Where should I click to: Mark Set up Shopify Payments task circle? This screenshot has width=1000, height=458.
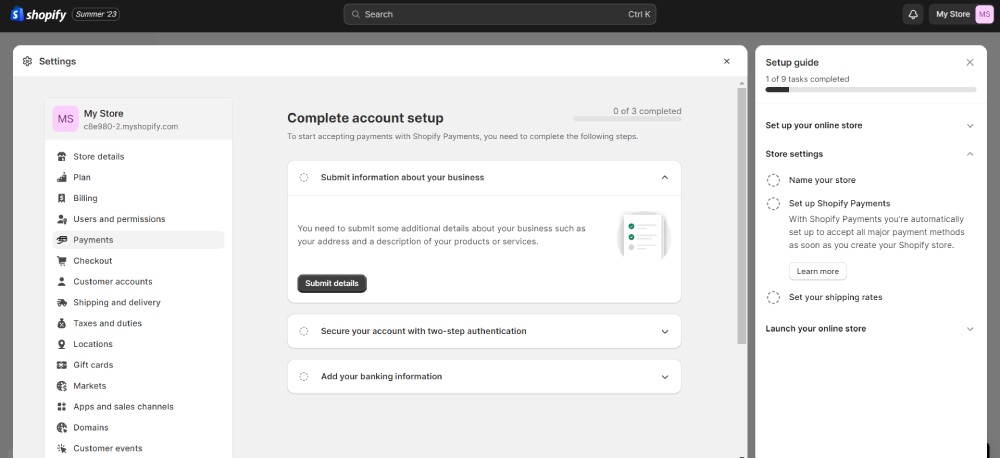(773, 204)
